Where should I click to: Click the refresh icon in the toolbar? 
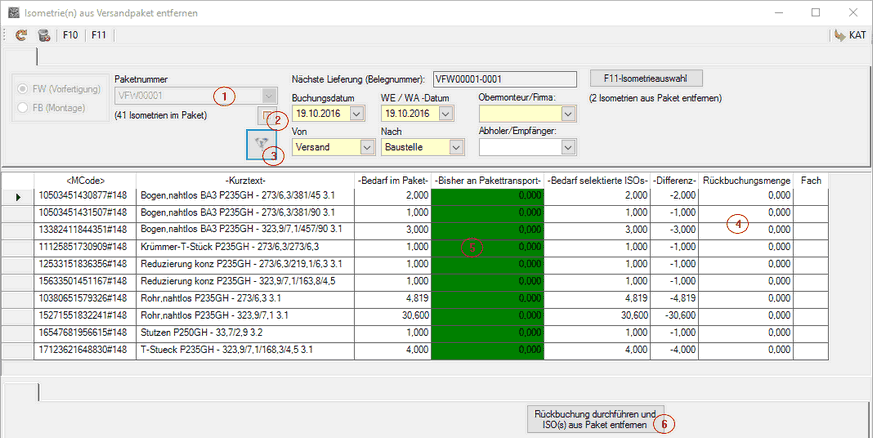21,35
